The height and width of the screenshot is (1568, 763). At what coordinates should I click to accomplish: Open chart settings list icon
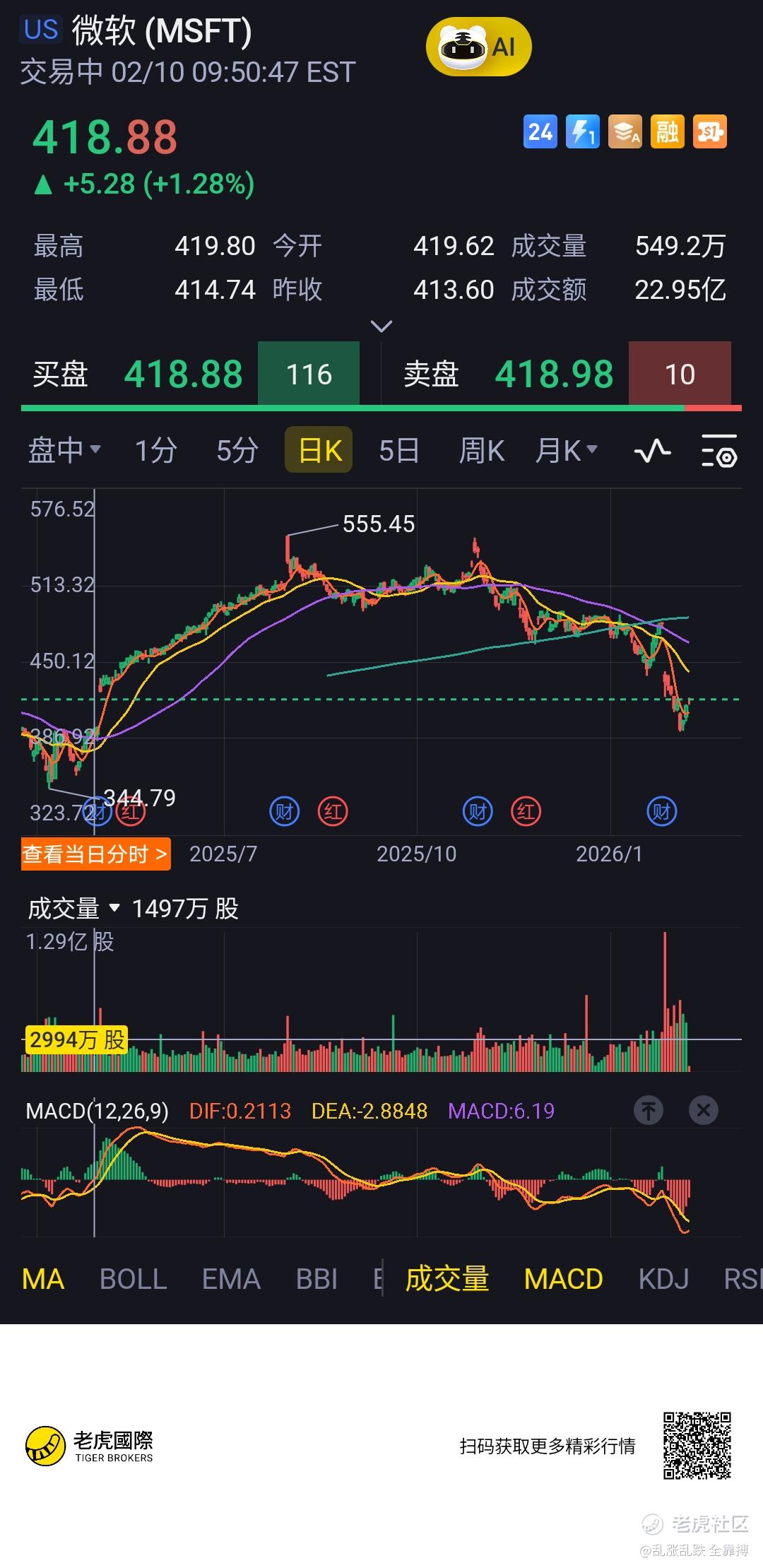[719, 451]
